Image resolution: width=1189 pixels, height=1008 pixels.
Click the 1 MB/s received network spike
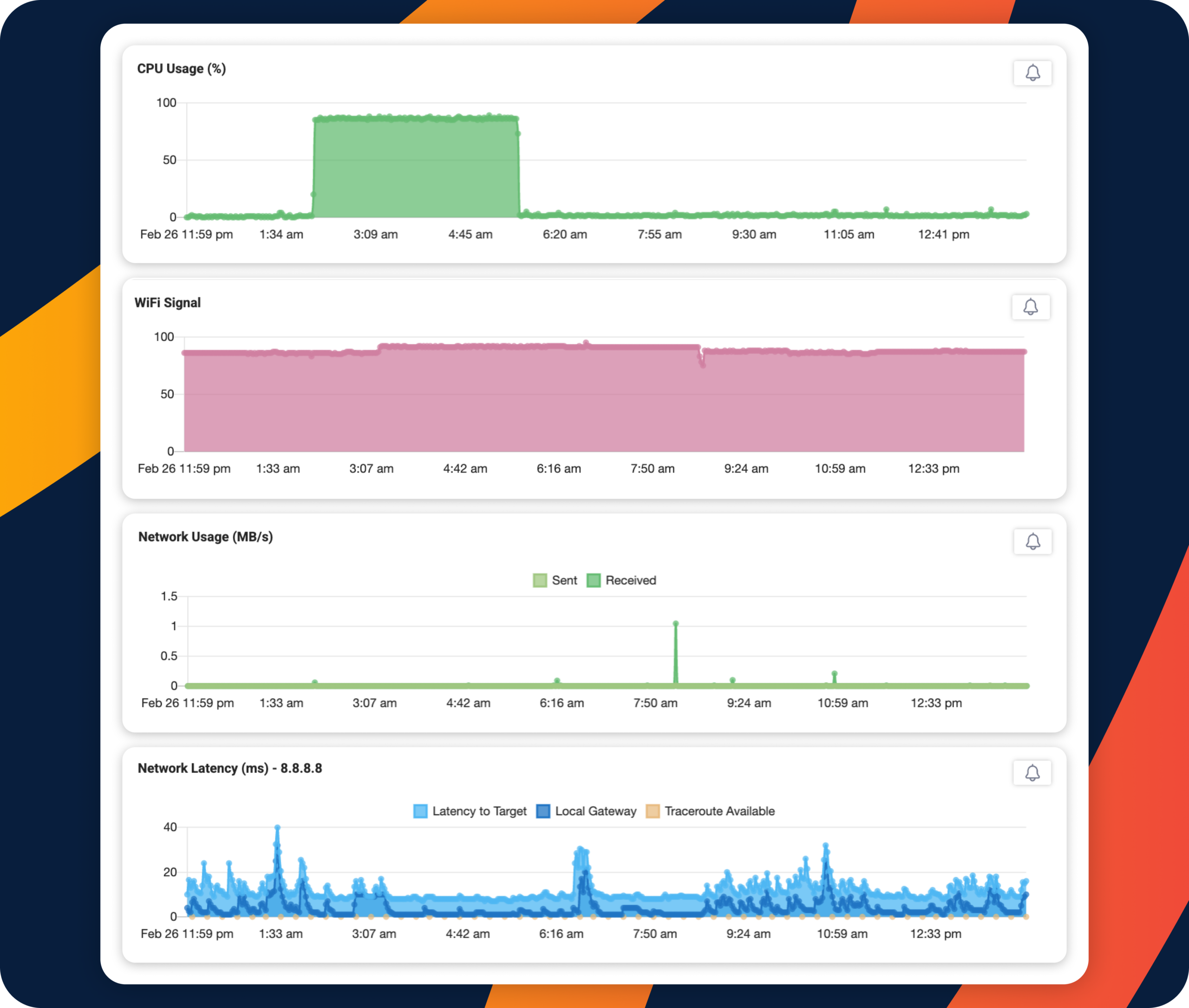coord(676,624)
